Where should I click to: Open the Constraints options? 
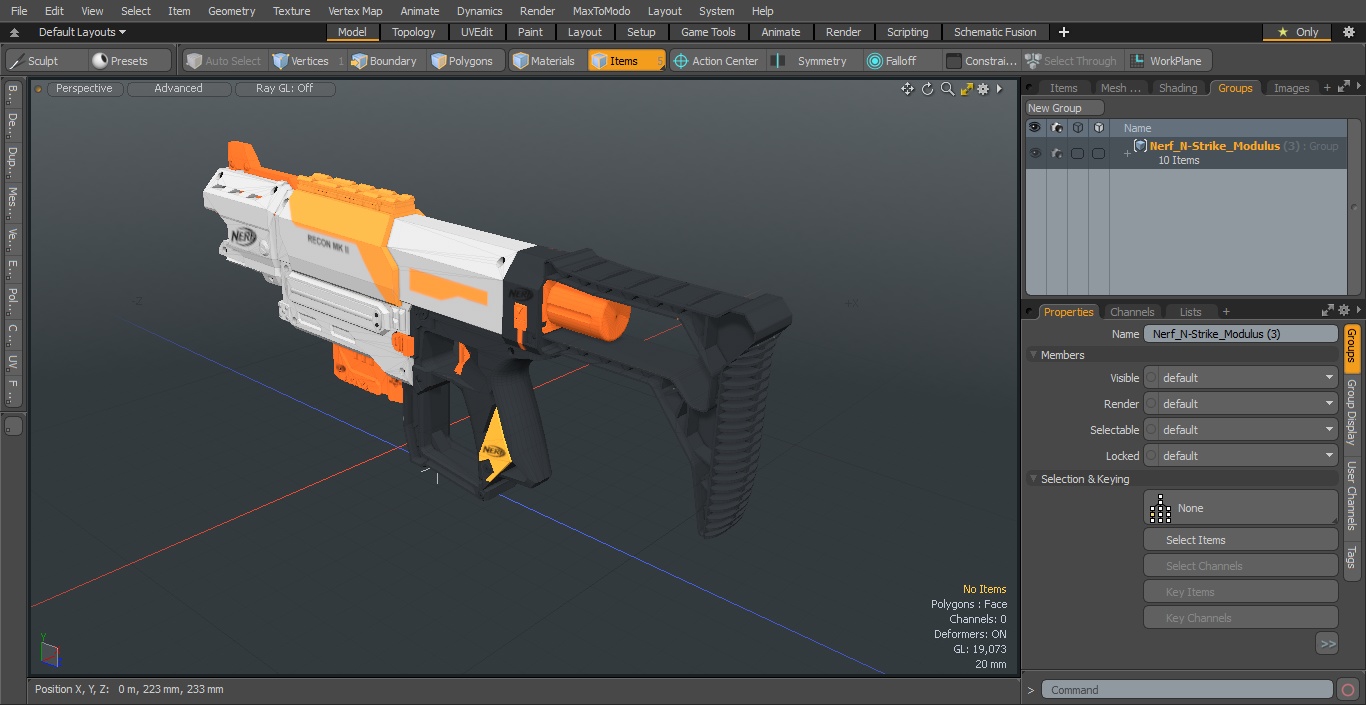pos(981,61)
